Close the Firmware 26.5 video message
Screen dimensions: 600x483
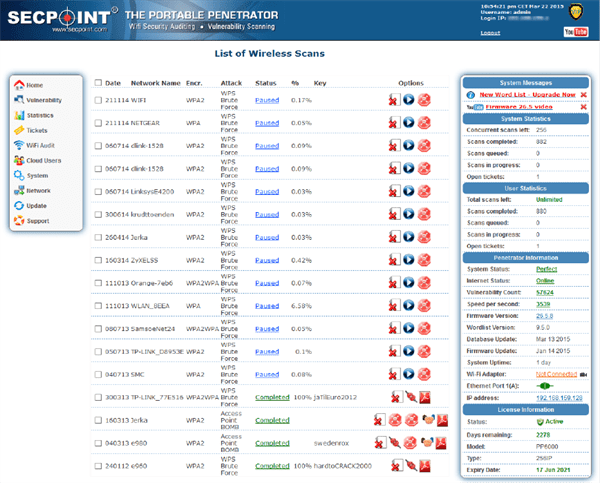tap(583, 106)
